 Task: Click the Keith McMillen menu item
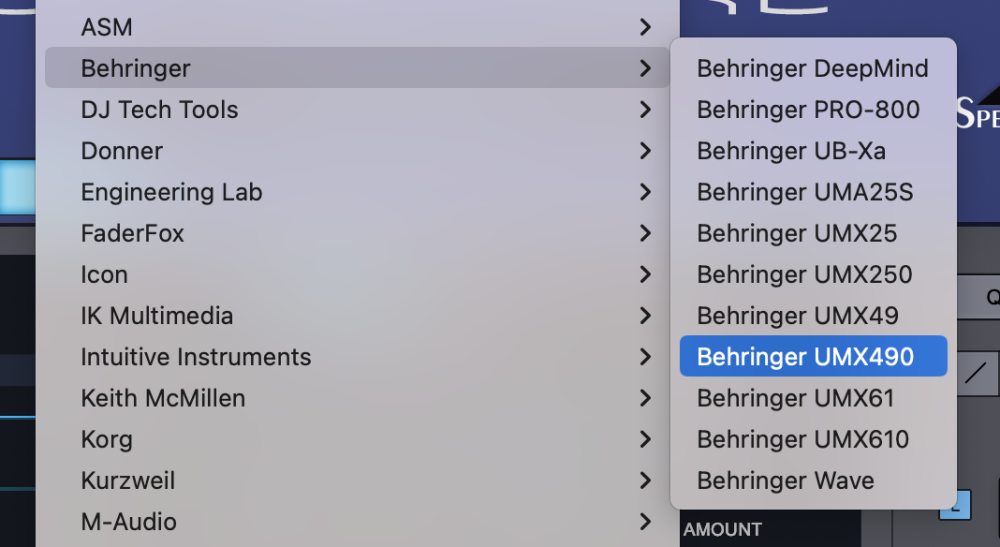pyautogui.click(x=163, y=398)
